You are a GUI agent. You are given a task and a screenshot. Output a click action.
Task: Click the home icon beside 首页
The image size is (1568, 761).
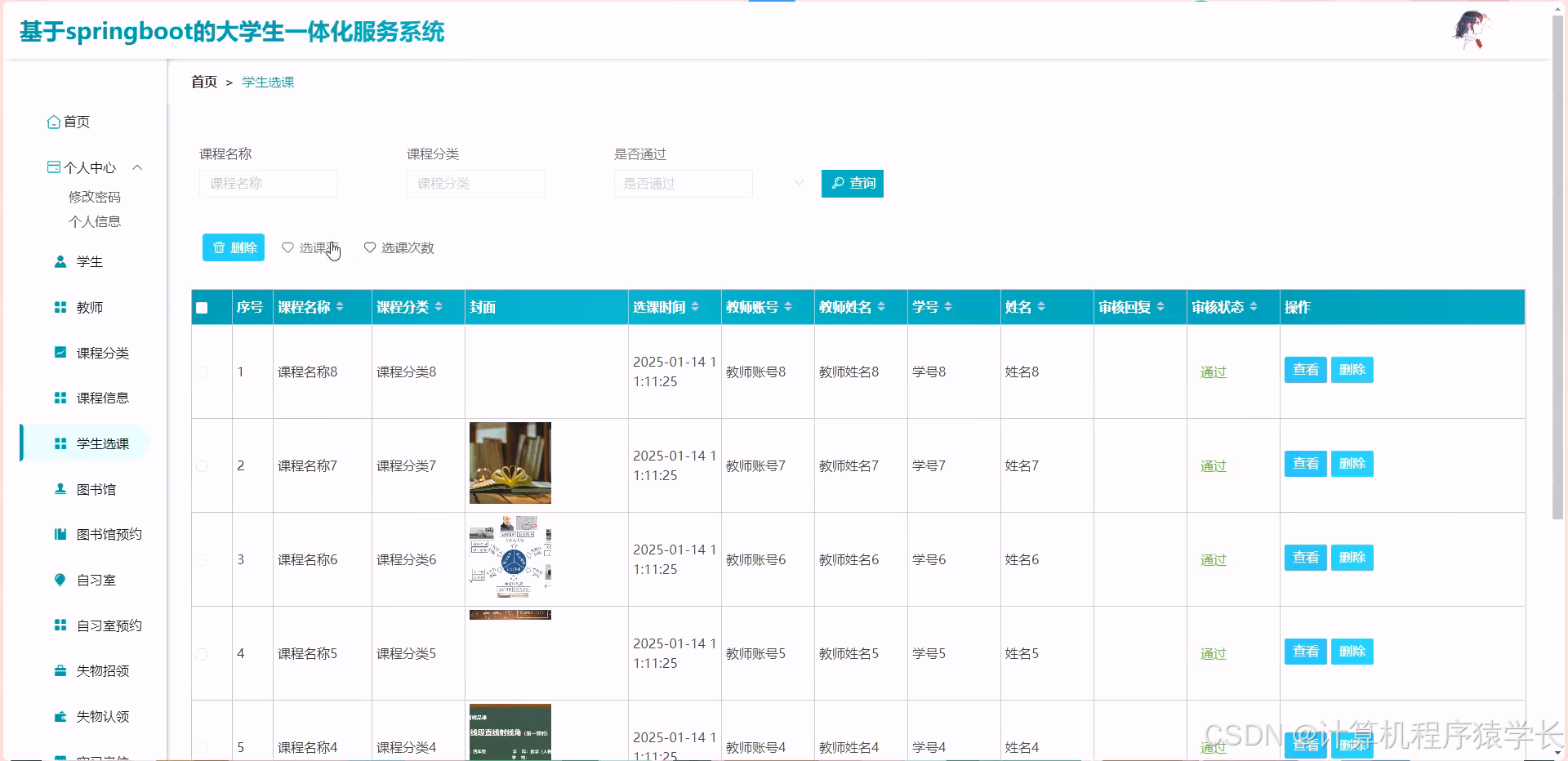click(54, 122)
